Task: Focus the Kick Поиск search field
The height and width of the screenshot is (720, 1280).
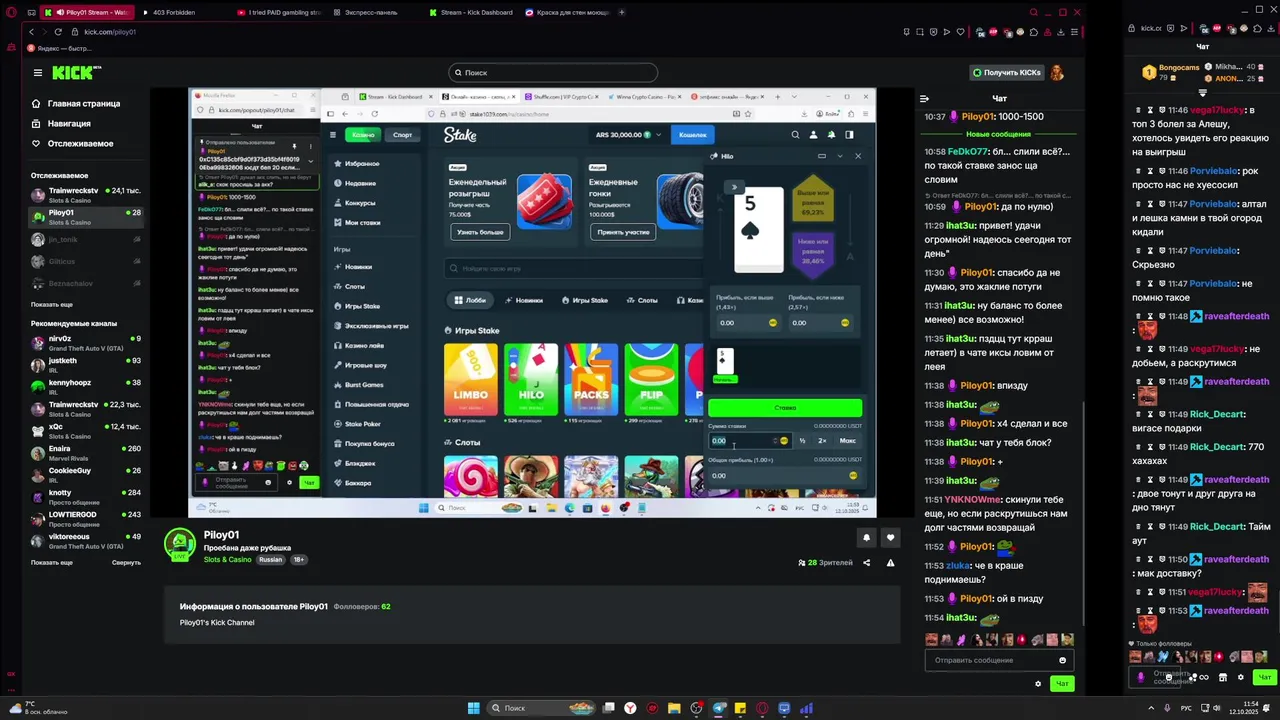Action: (553, 72)
